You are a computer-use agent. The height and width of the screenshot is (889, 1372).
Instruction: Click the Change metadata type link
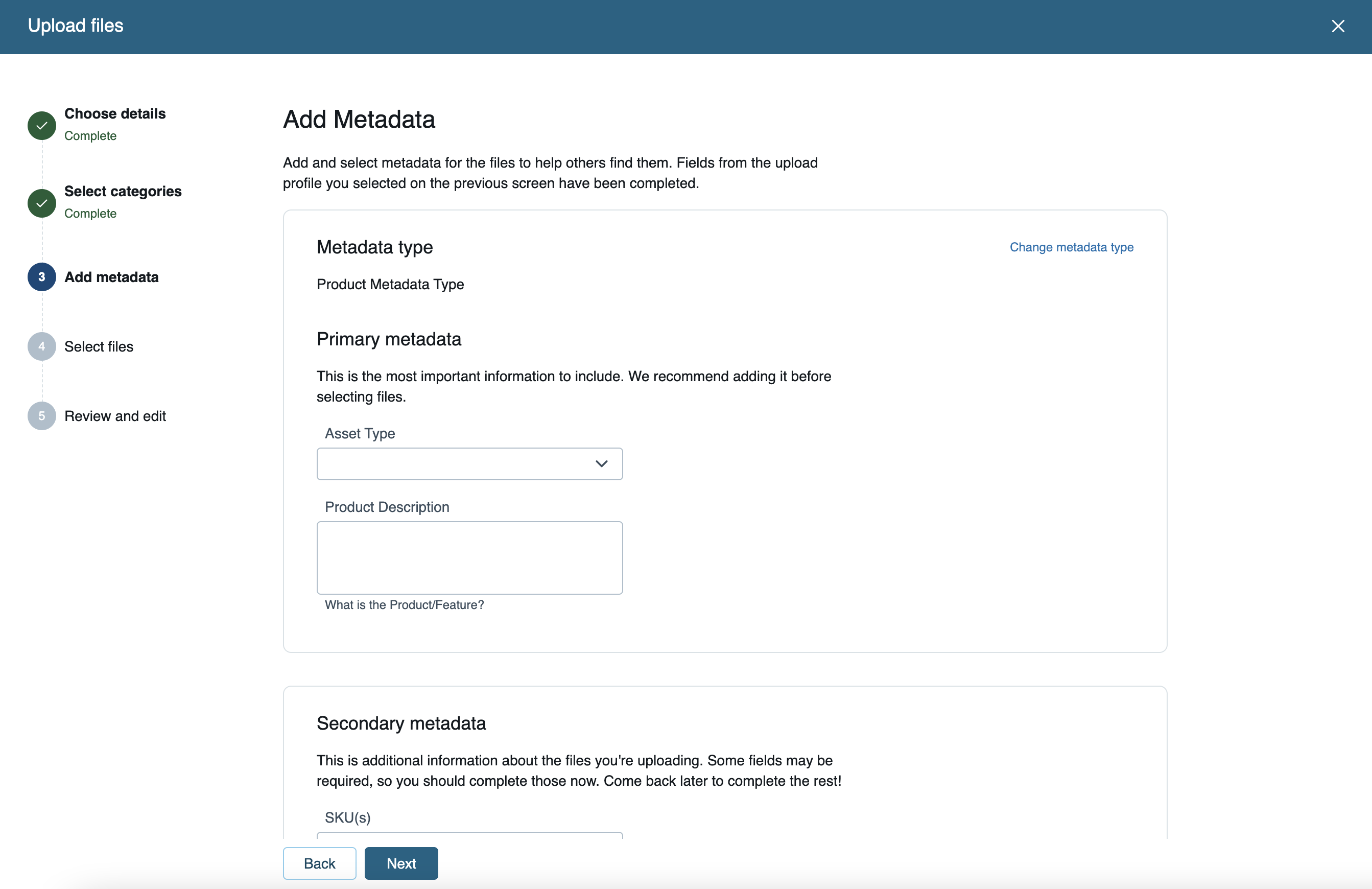click(x=1071, y=247)
